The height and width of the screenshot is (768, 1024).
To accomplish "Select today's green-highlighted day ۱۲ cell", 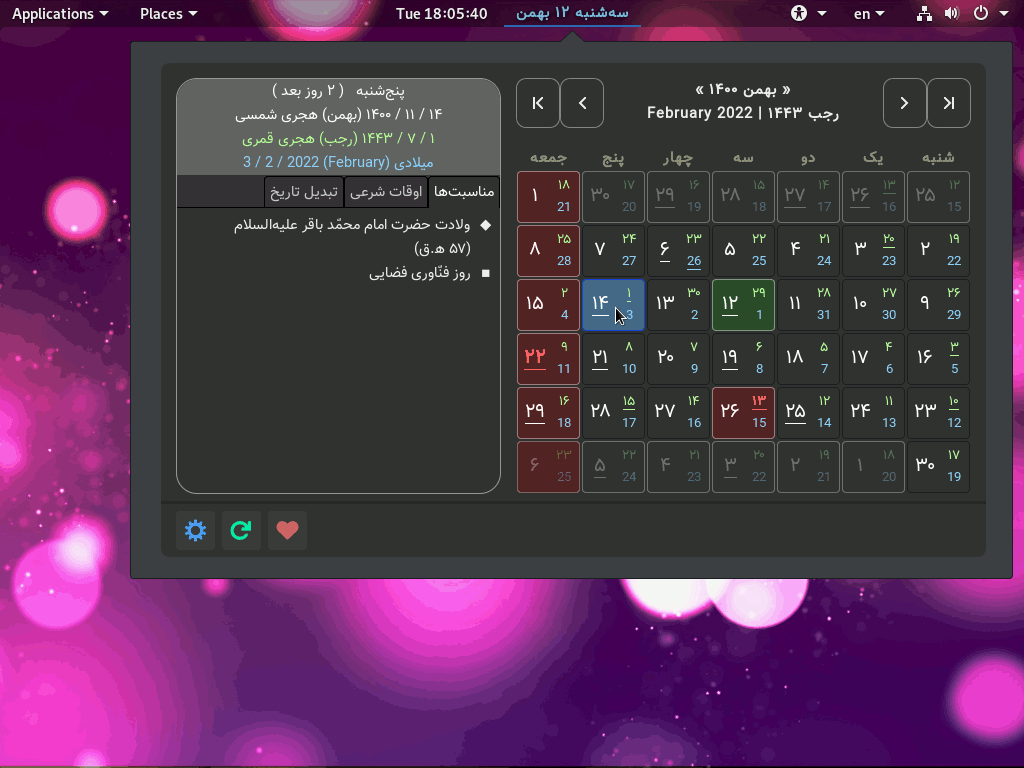I will click(744, 305).
